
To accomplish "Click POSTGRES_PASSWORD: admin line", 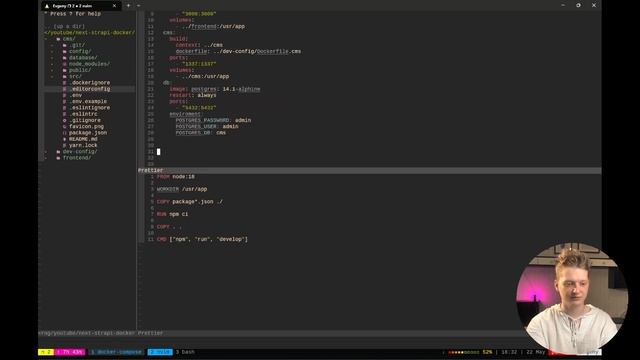I will pyautogui.click(x=213, y=120).
